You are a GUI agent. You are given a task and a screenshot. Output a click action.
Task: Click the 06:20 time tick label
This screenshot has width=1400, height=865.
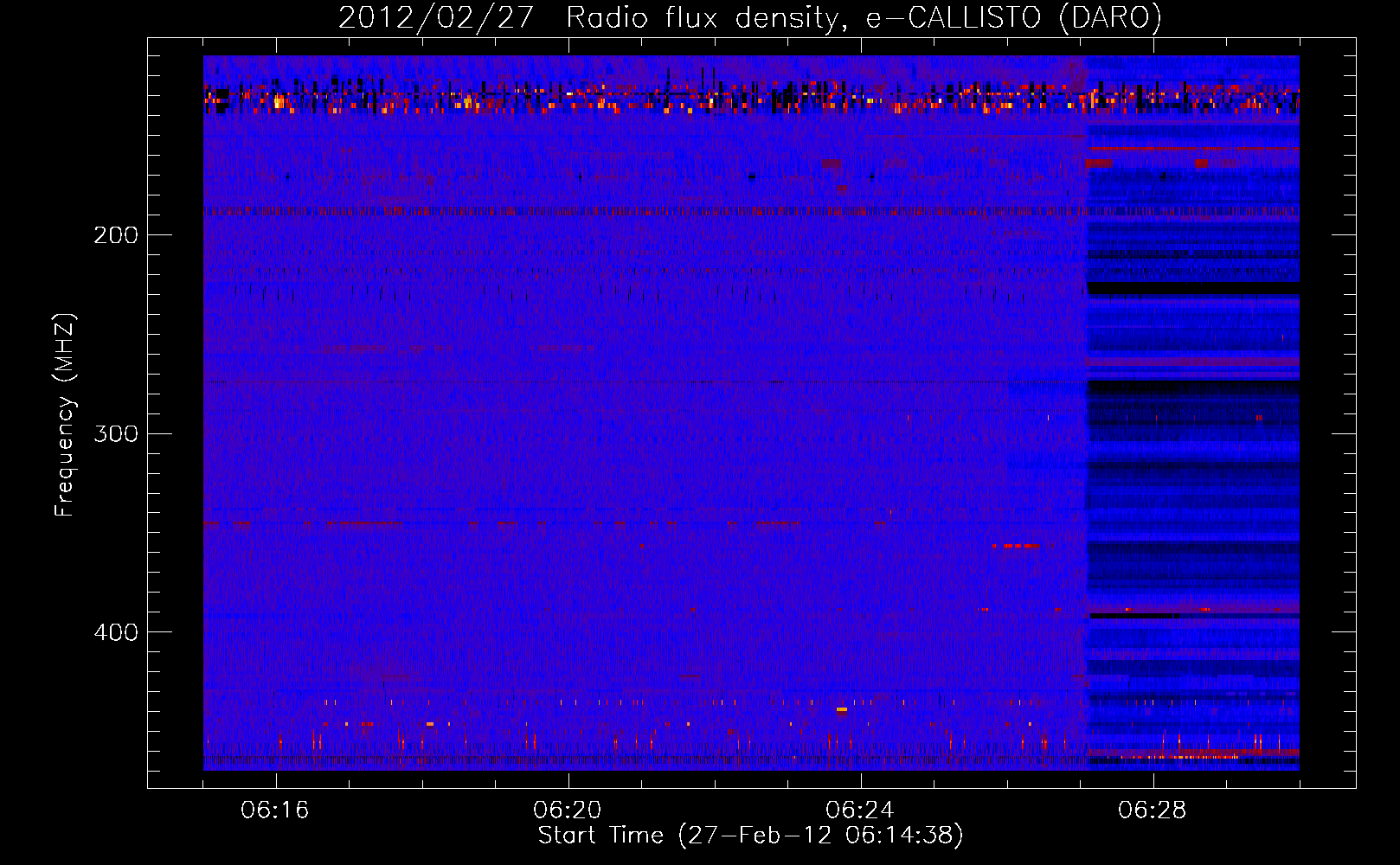point(568,811)
